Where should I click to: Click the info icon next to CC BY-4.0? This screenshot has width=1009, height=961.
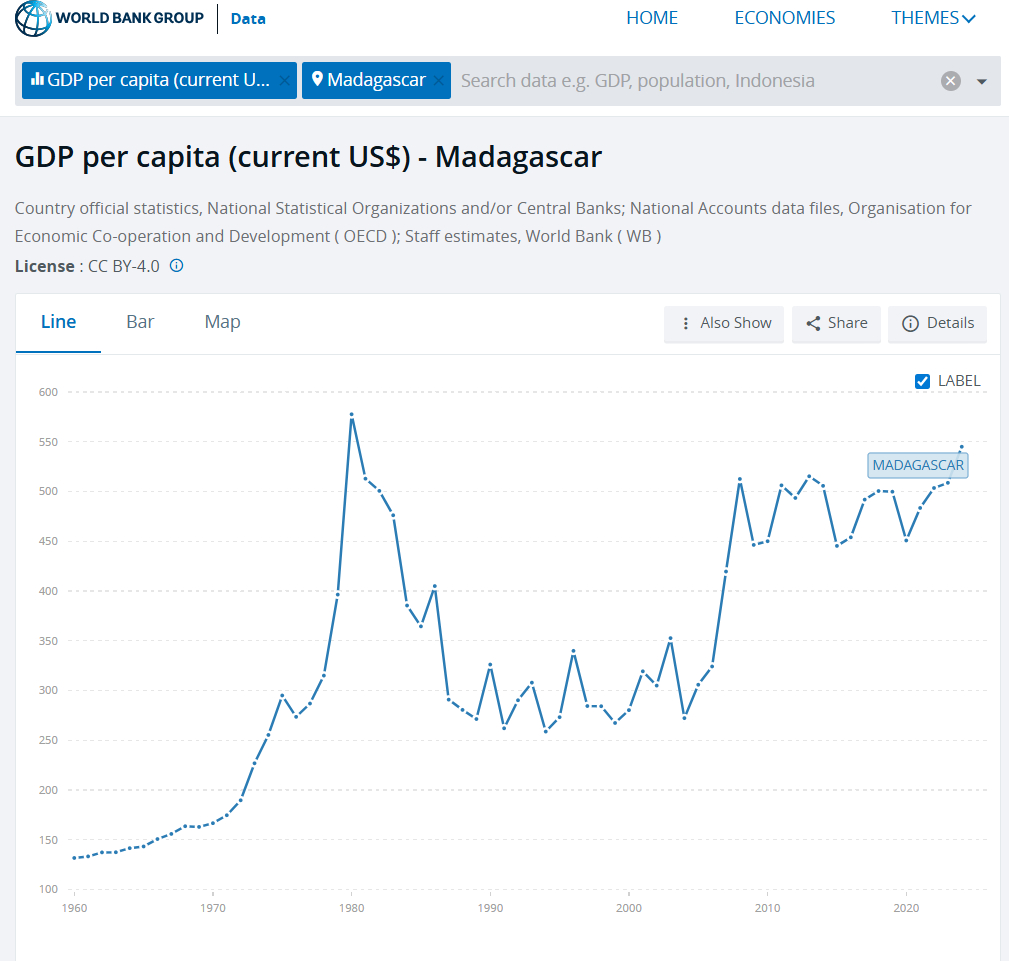(x=177, y=266)
